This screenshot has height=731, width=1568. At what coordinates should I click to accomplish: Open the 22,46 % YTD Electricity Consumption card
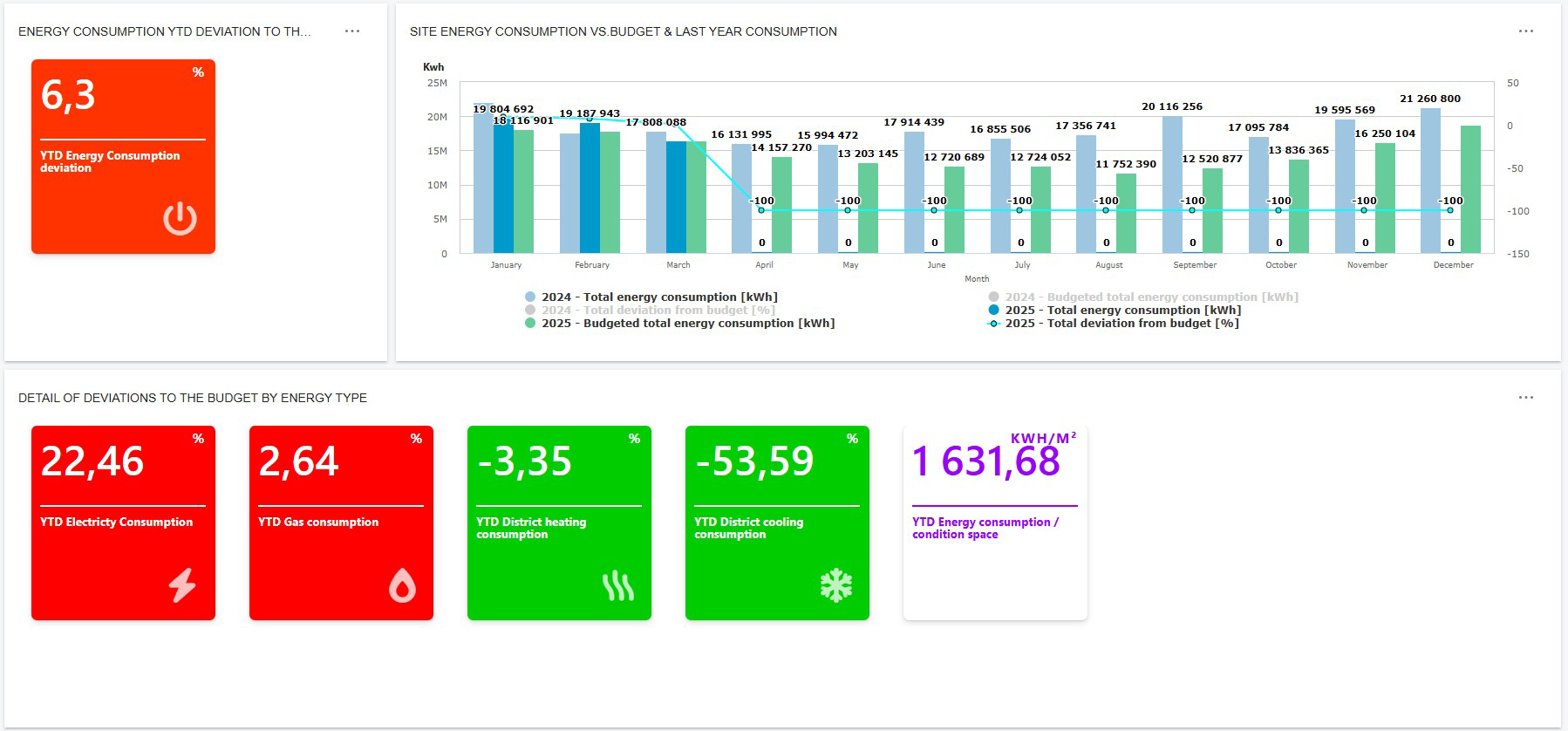coord(123,523)
